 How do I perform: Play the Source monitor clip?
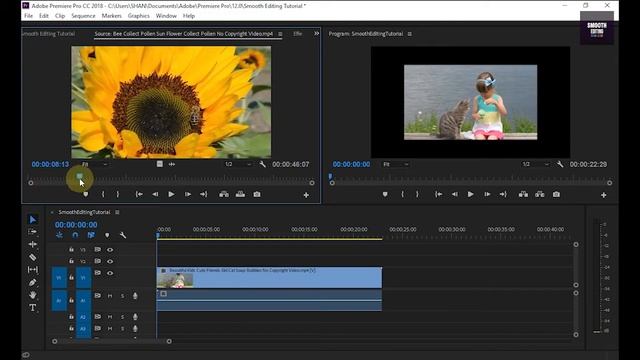point(171,194)
